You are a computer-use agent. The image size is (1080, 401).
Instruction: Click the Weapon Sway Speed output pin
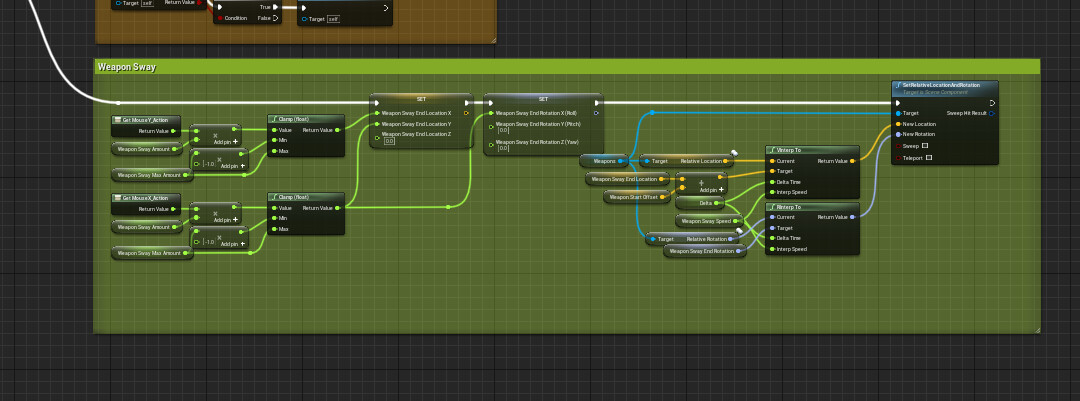point(736,221)
